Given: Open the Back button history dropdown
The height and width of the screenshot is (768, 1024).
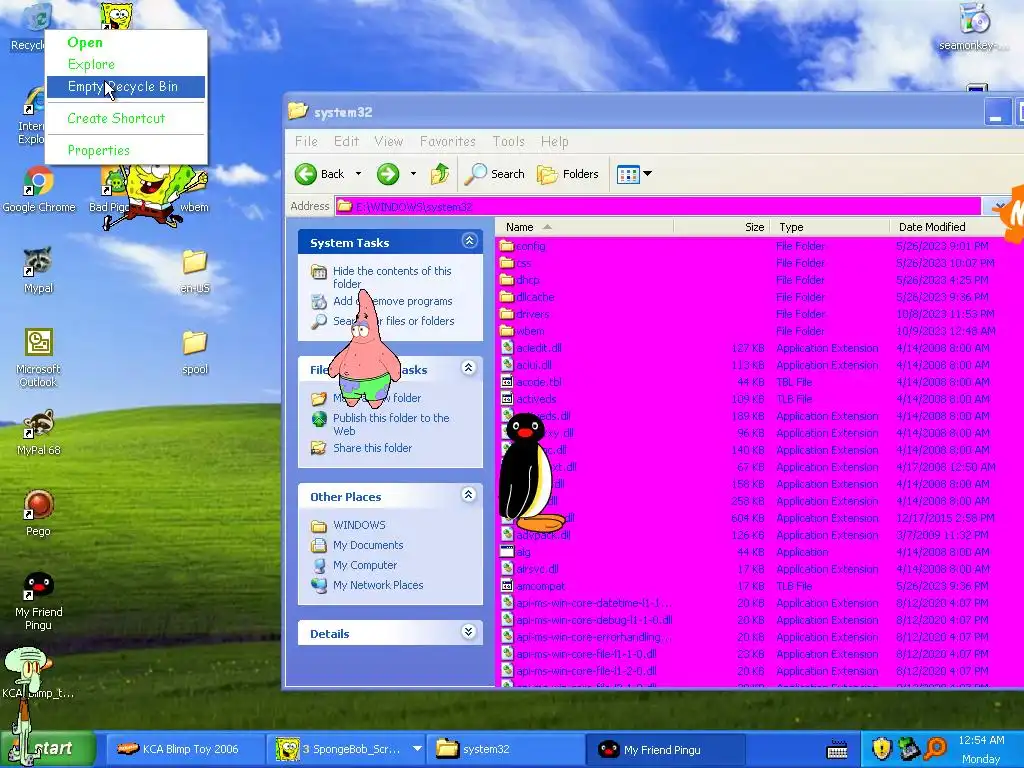Looking at the screenshot, I should [x=358, y=174].
